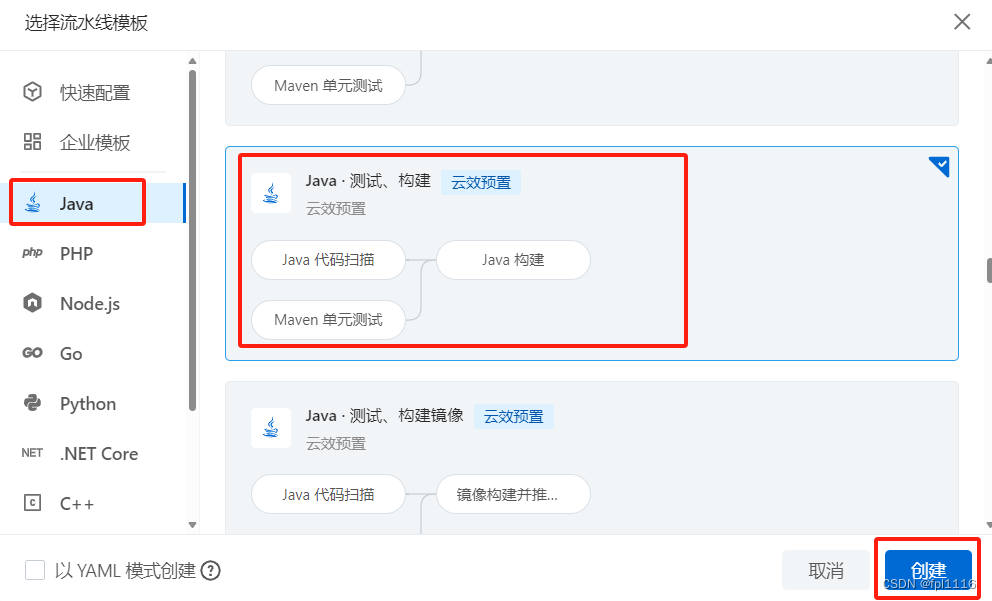Open the Maven 单元测试 step node
The width and height of the screenshot is (992, 601).
pos(327,320)
